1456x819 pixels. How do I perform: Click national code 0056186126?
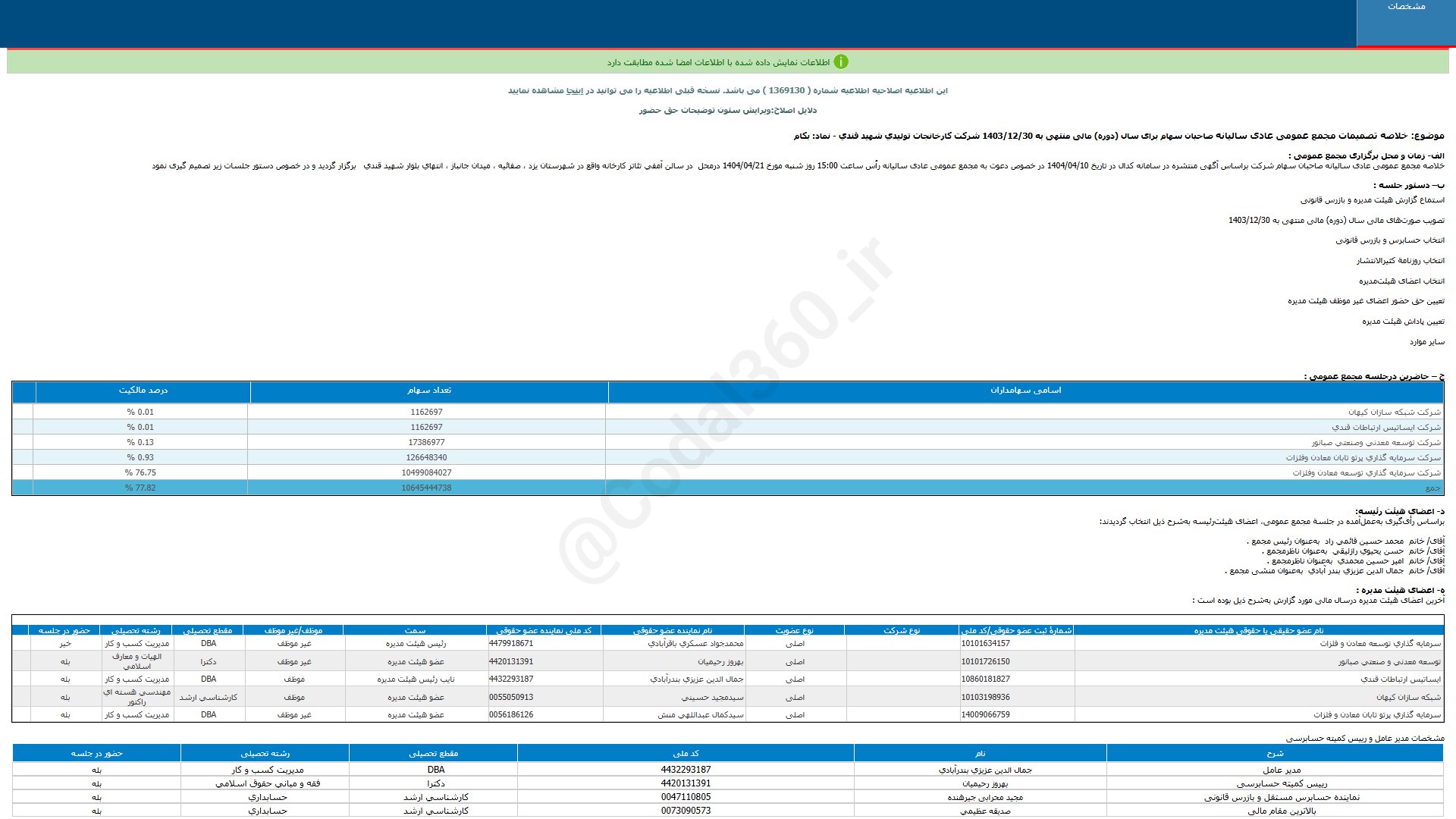click(511, 714)
